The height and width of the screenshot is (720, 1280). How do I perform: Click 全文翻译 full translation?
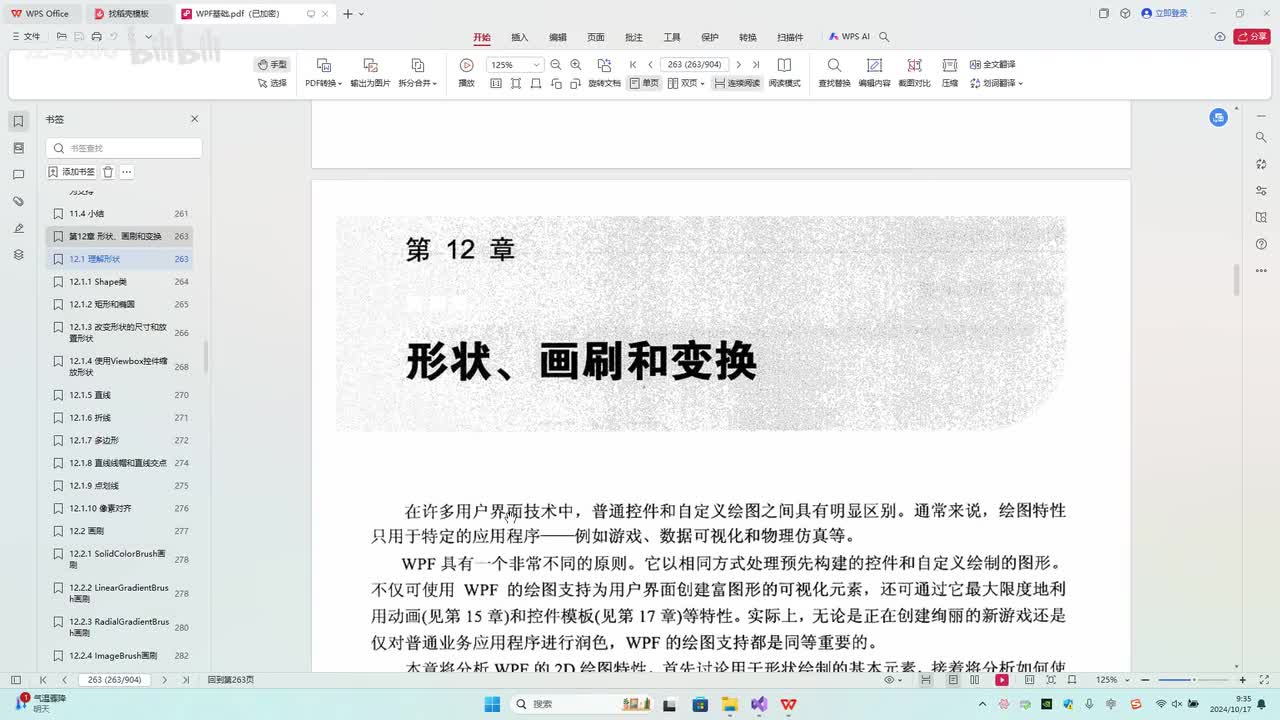[992, 64]
